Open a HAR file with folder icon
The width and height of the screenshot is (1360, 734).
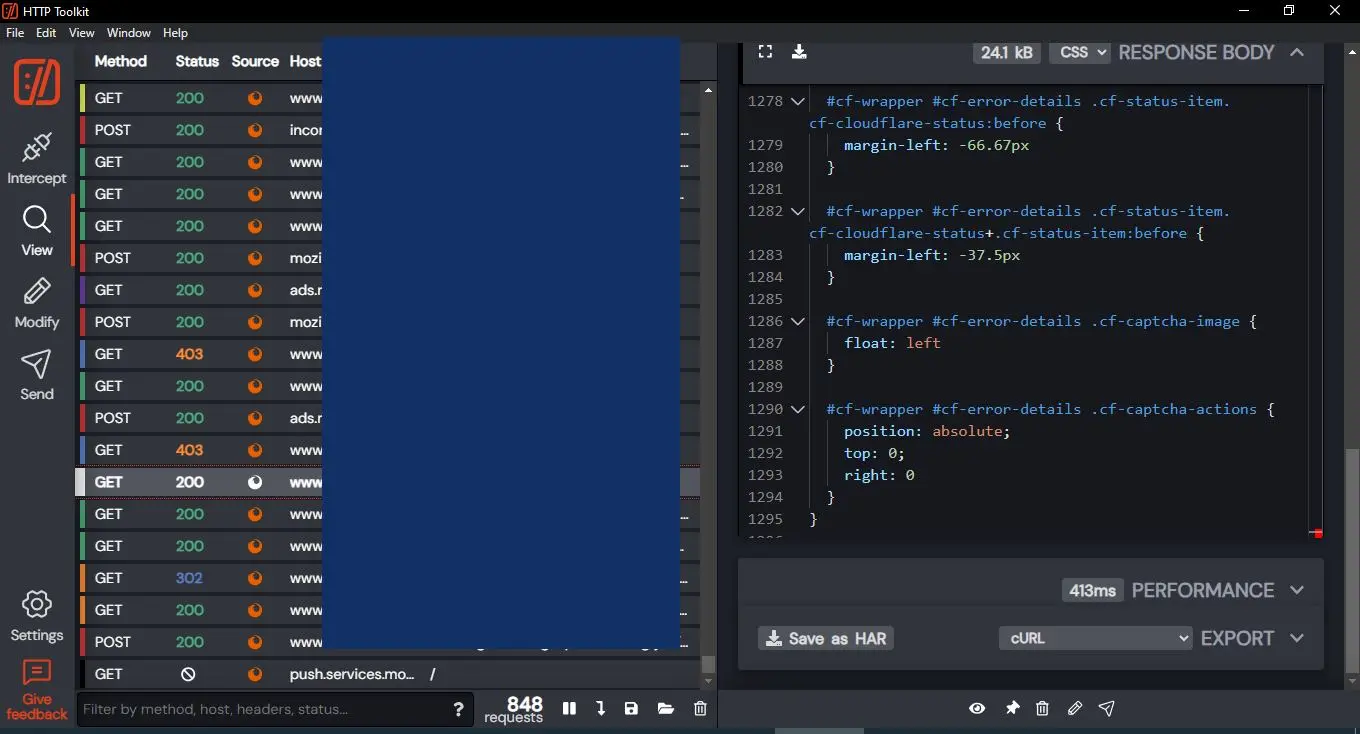(666, 708)
